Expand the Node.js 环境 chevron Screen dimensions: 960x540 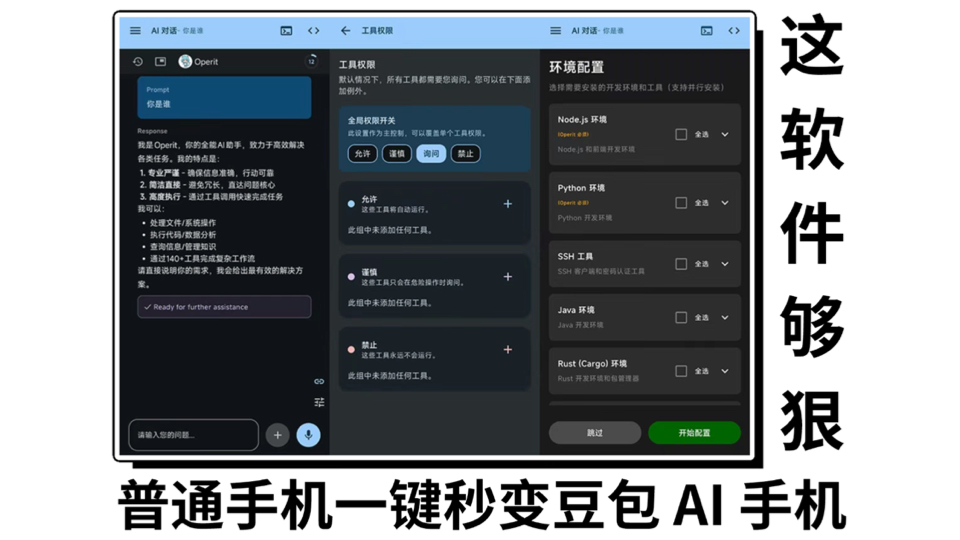pos(725,134)
